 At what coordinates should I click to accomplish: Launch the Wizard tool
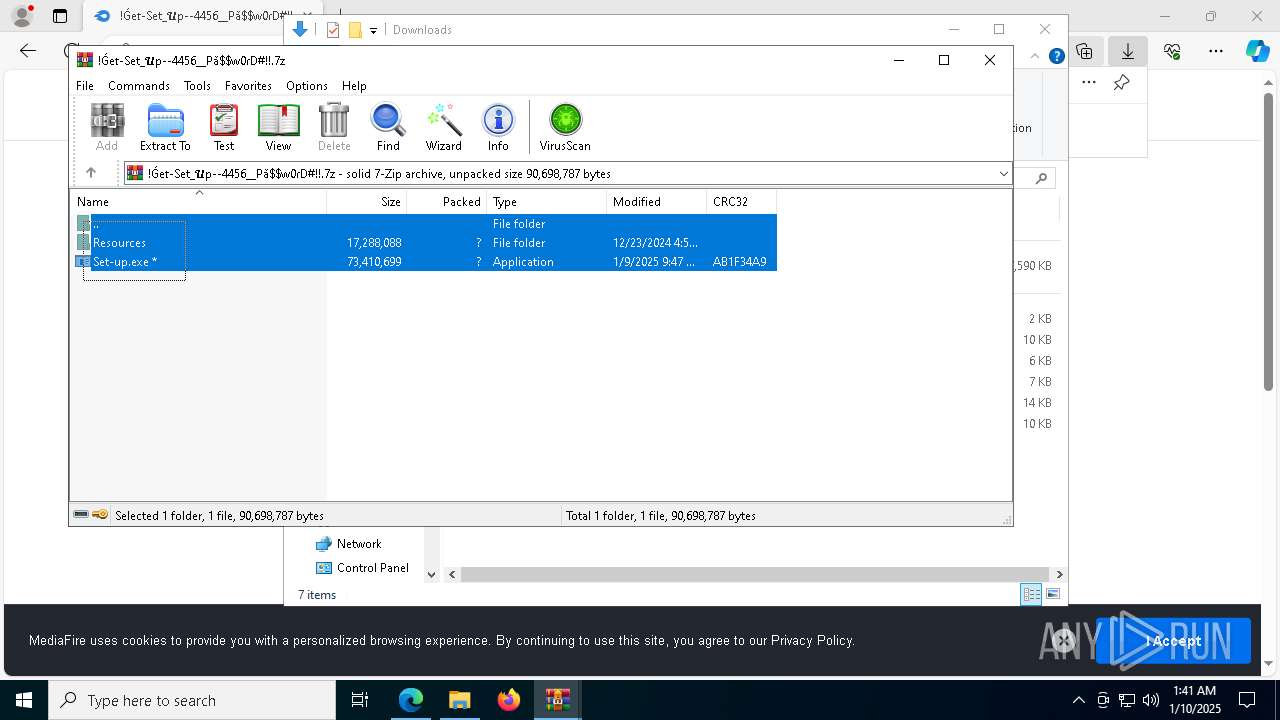pos(443,127)
